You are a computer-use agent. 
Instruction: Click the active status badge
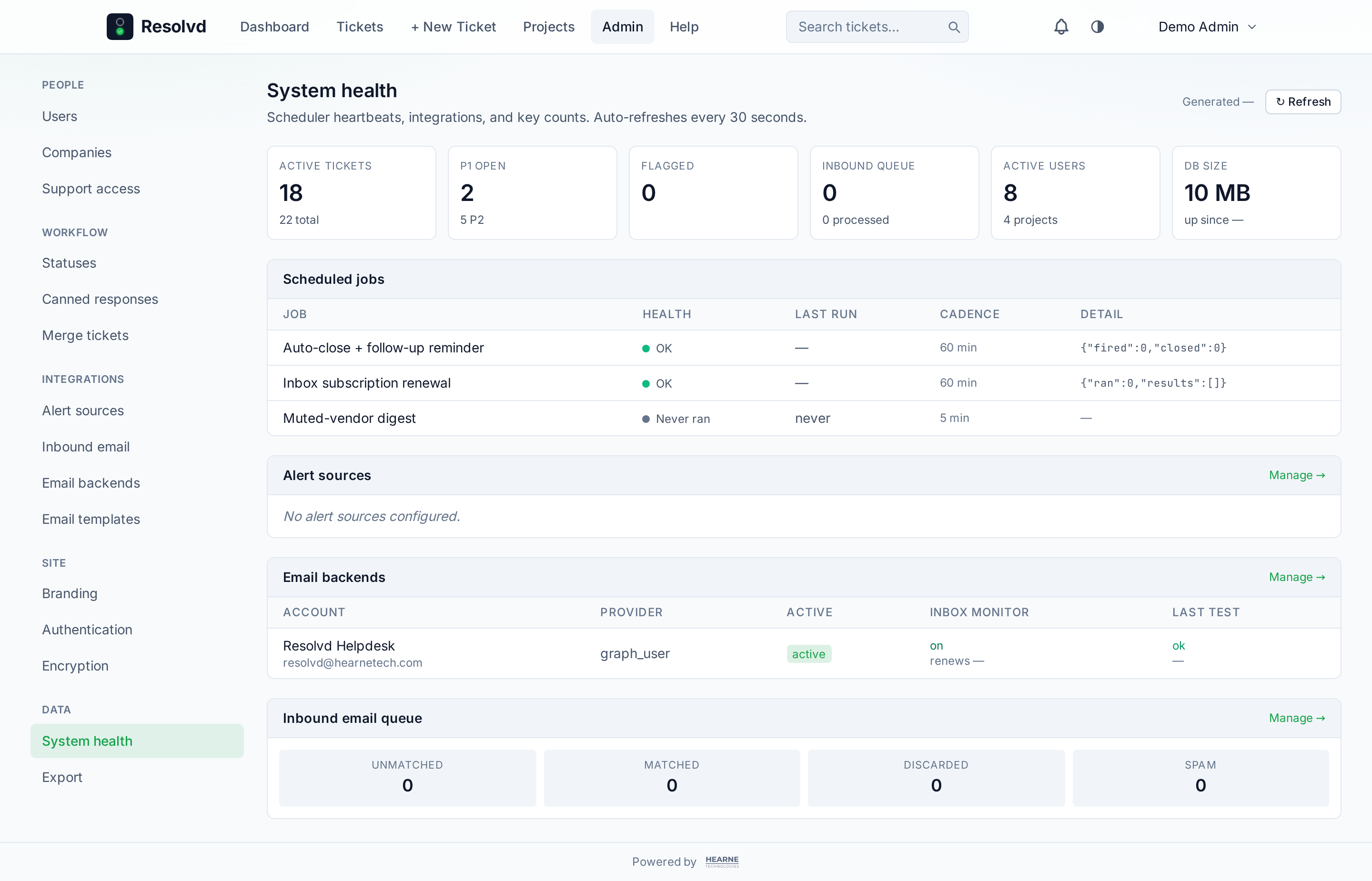(x=808, y=654)
